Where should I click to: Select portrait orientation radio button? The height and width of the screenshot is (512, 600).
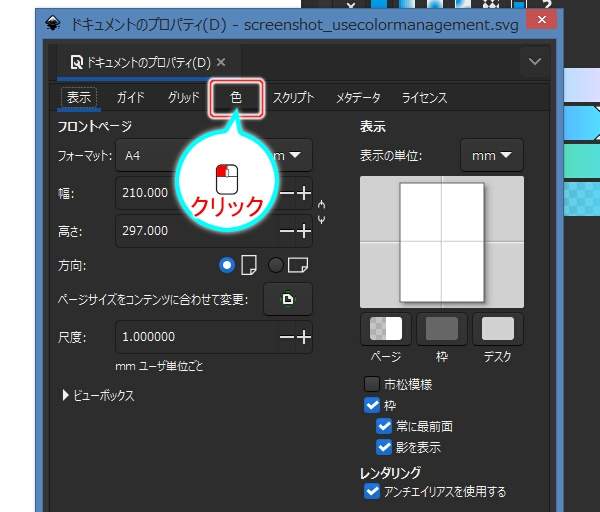click(x=227, y=265)
